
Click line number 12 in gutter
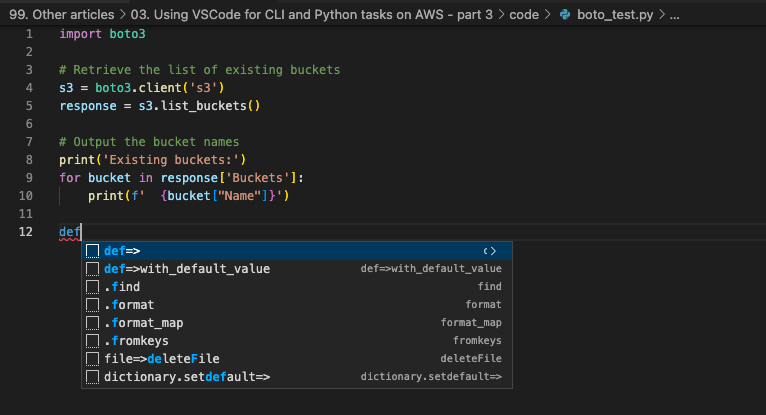point(25,232)
